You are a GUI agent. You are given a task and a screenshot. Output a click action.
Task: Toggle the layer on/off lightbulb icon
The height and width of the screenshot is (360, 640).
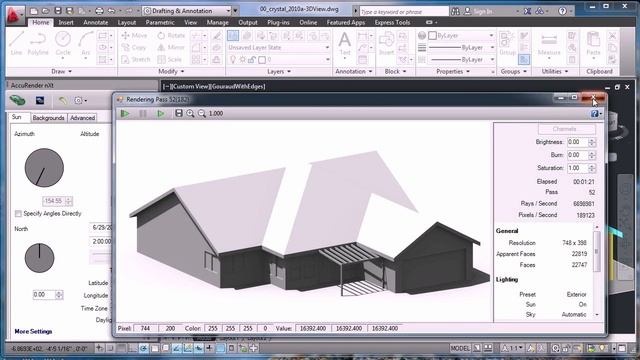(233, 60)
